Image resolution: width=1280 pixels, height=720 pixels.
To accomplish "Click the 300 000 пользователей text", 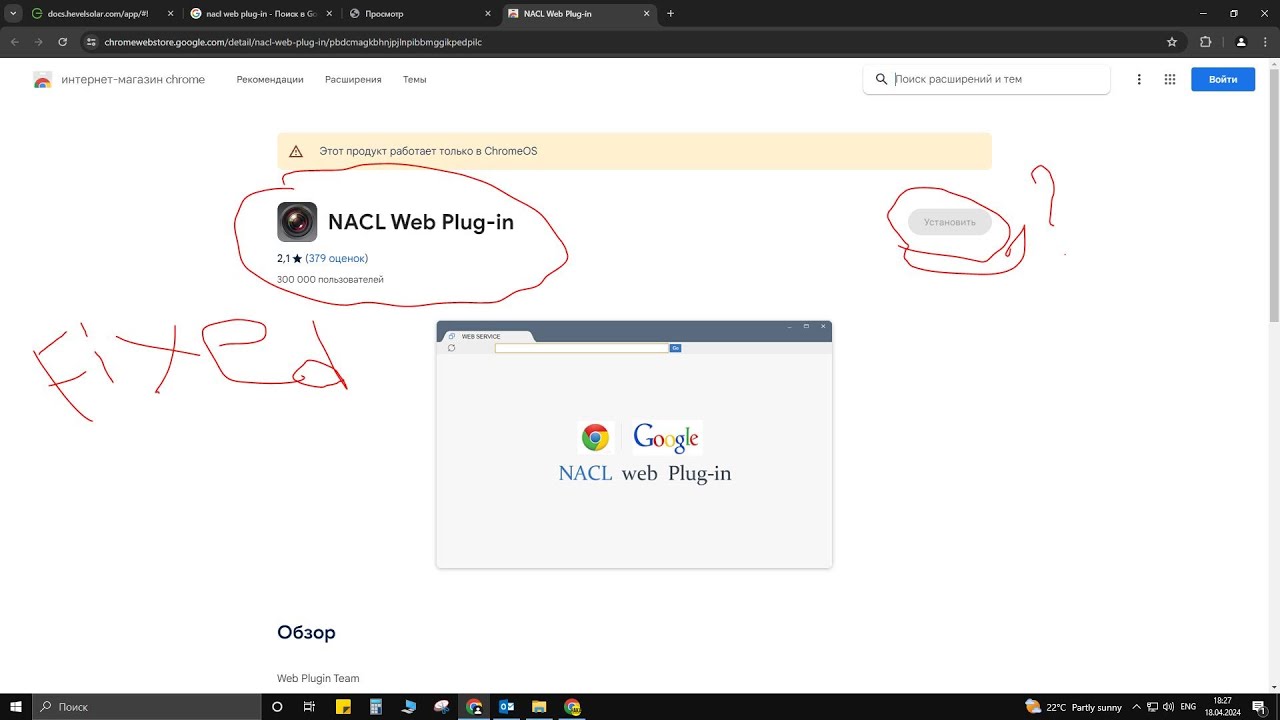I will click(x=330, y=280).
